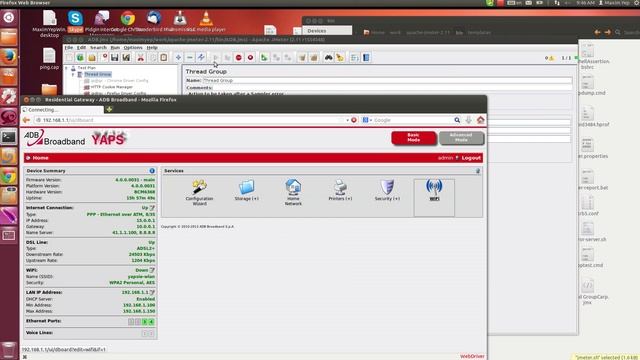The height and width of the screenshot is (360, 640).
Task: Switch to Basic Mode
Action: [413, 138]
